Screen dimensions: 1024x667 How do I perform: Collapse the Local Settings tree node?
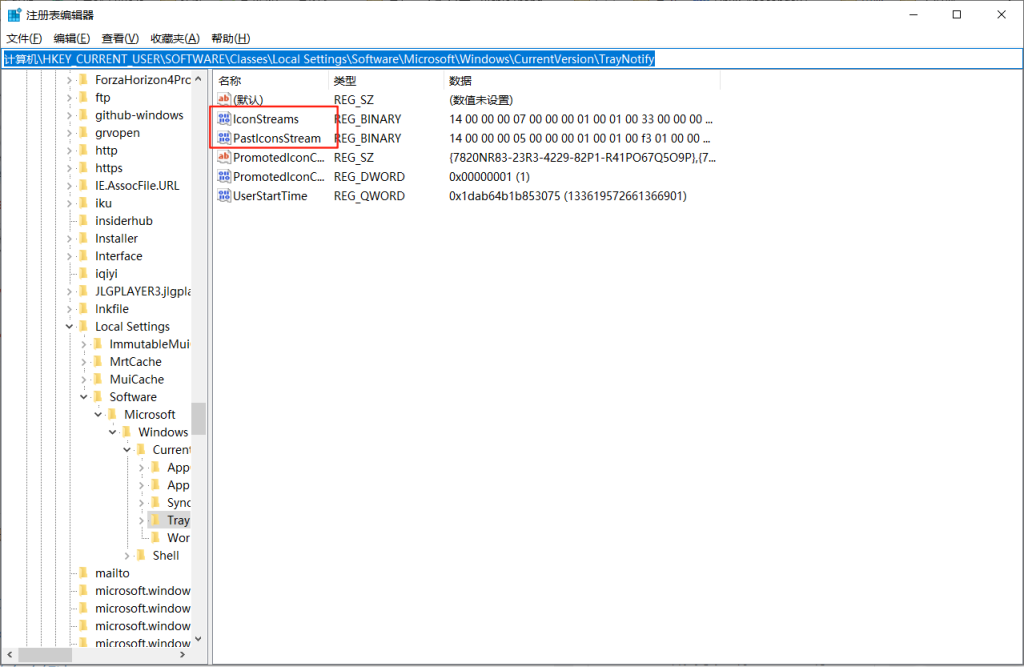pos(69,327)
